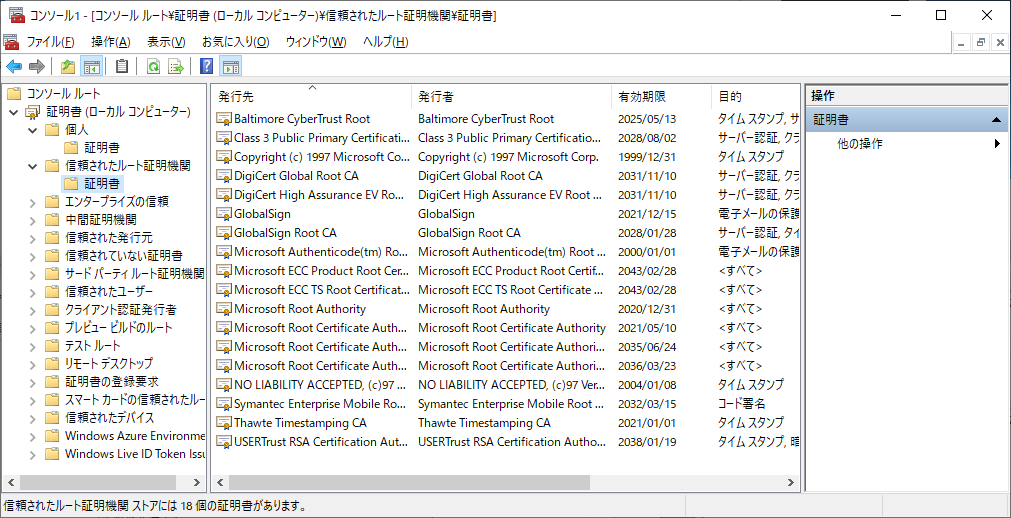Click USERTrust RSA certificate icon
The image size is (1011, 518).
224,442
